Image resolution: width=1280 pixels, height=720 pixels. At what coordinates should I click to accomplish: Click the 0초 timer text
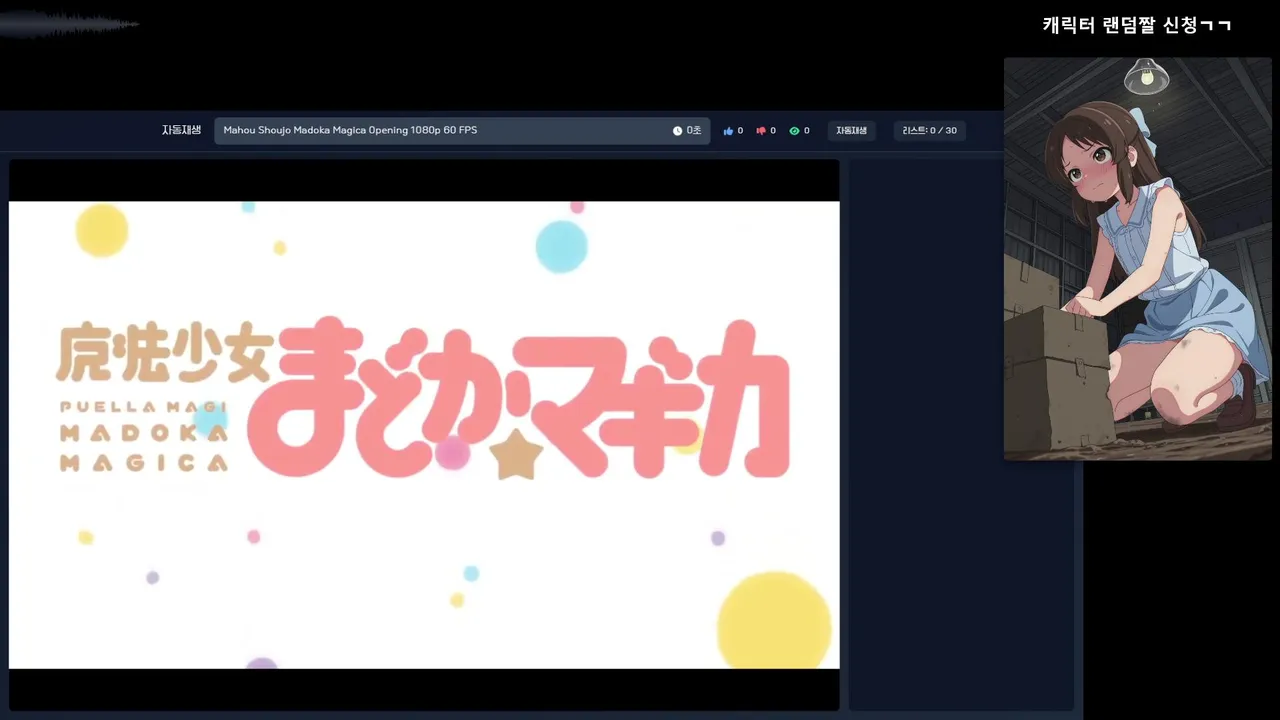pyautogui.click(x=694, y=131)
